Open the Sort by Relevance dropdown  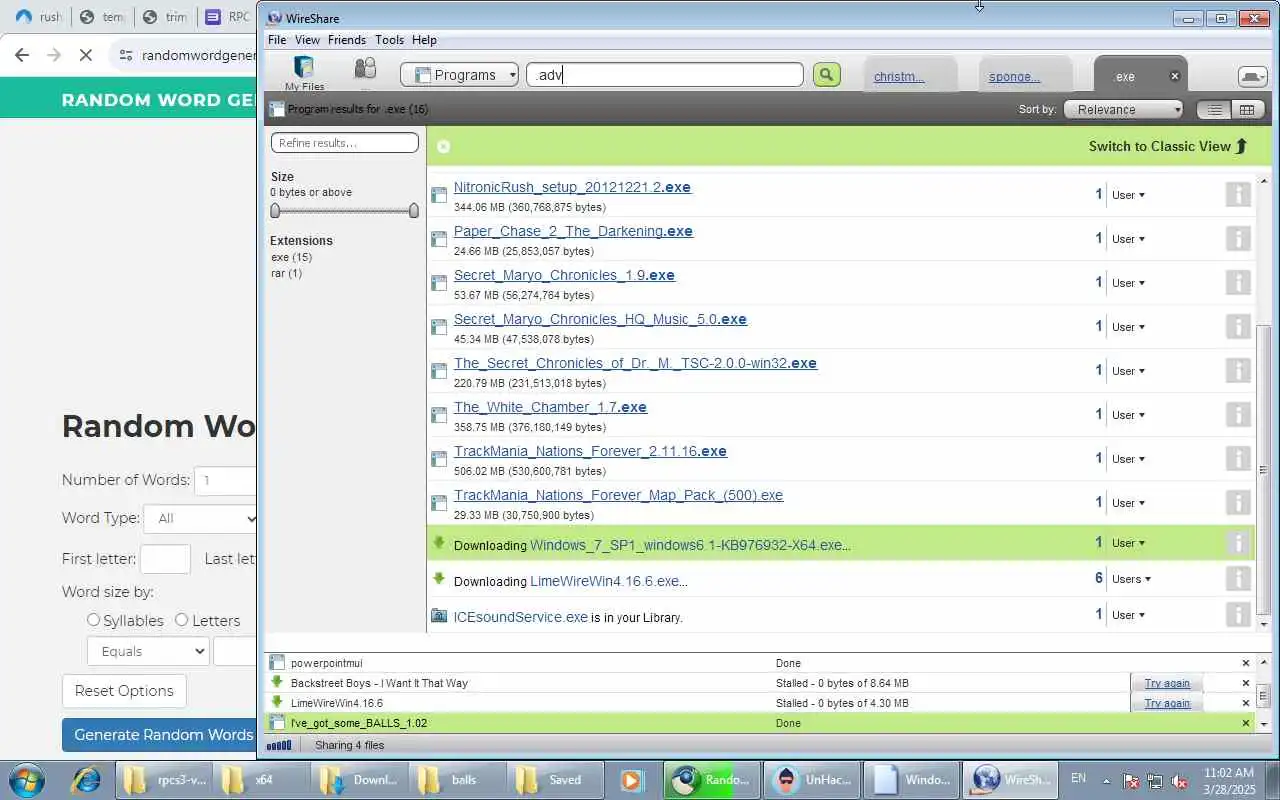pyautogui.click(x=1124, y=110)
